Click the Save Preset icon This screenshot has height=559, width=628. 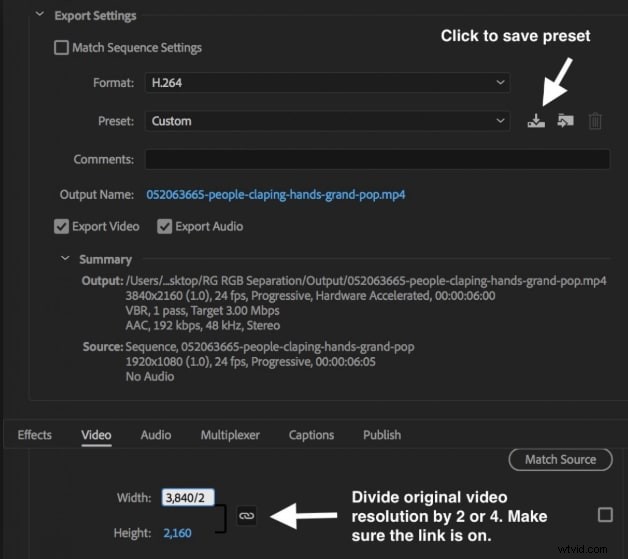click(536, 121)
